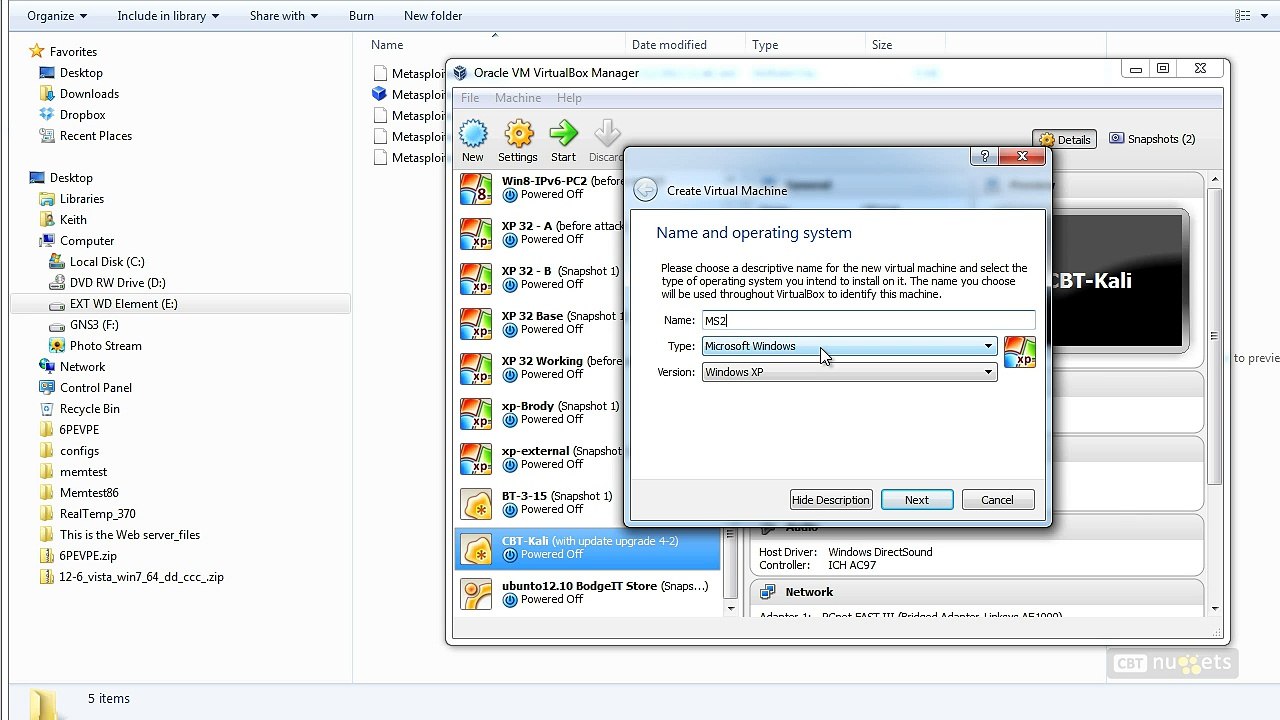Screen dimensions: 1280x720
Task: Open the Share with dropdown
Action: click(x=284, y=16)
